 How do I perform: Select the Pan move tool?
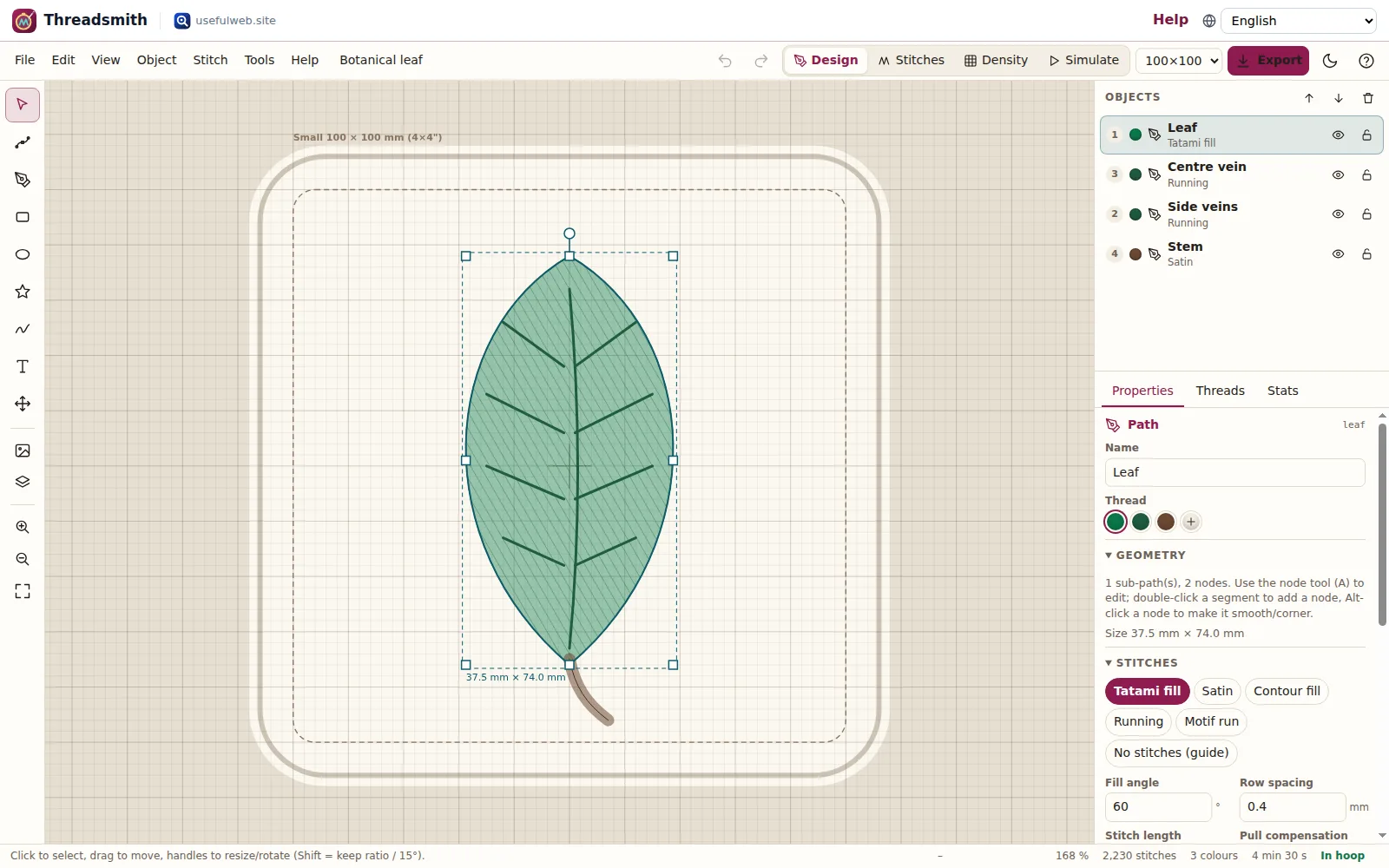(x=23, y=404)
